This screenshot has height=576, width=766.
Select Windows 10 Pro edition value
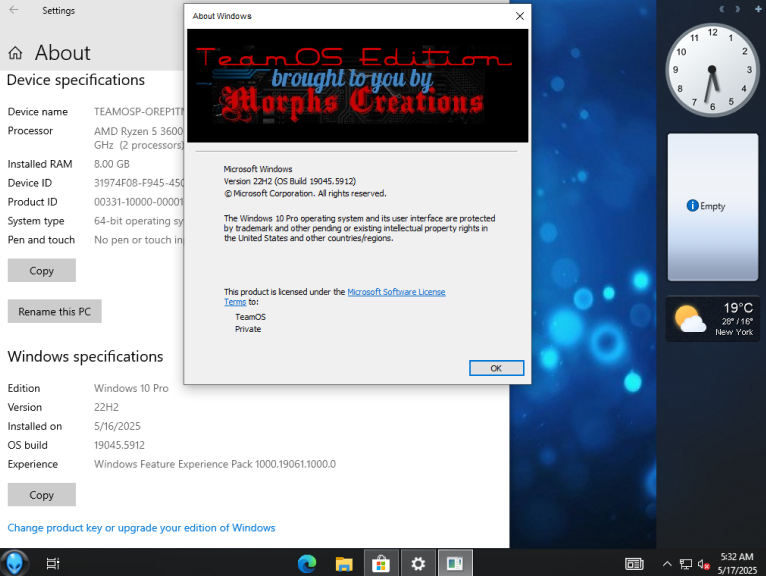pos(131,388)
